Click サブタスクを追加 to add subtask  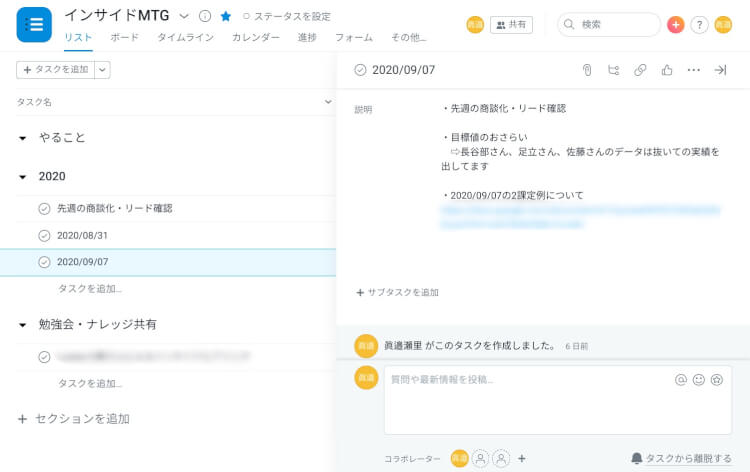click(x=397, y=293)
